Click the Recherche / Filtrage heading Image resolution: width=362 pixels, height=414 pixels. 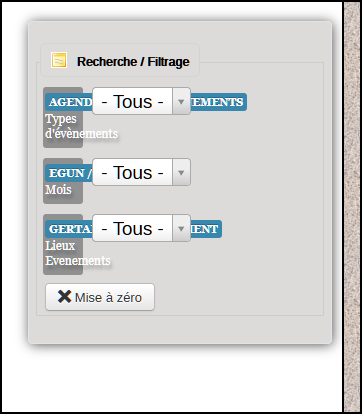click(x=133, y=62)
